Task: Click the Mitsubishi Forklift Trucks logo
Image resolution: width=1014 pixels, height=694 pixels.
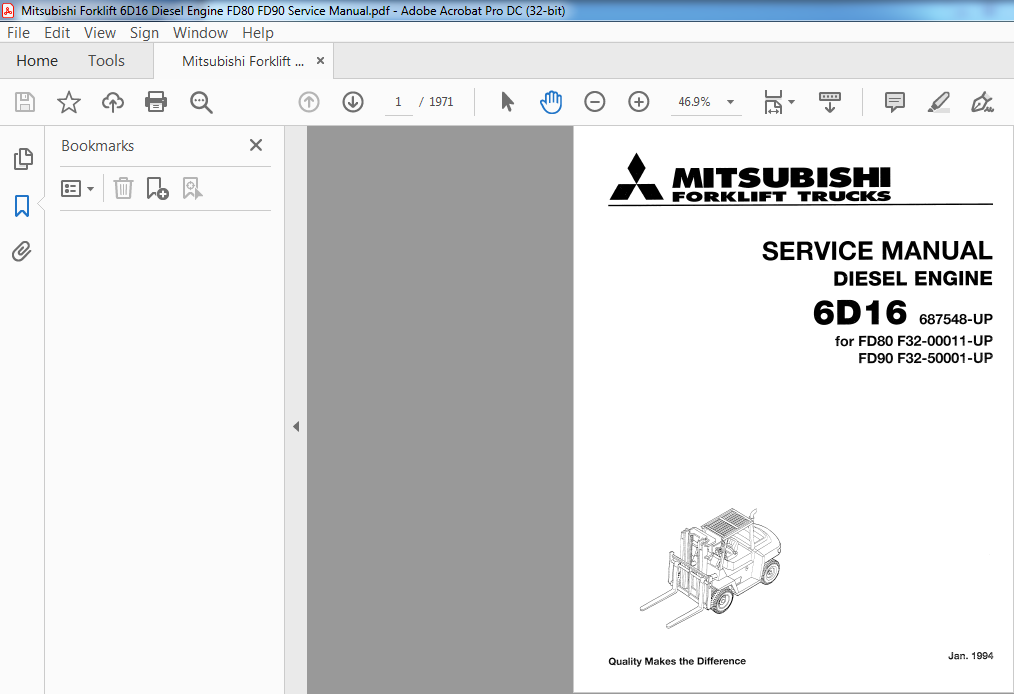Action: [x=750, y=178]
